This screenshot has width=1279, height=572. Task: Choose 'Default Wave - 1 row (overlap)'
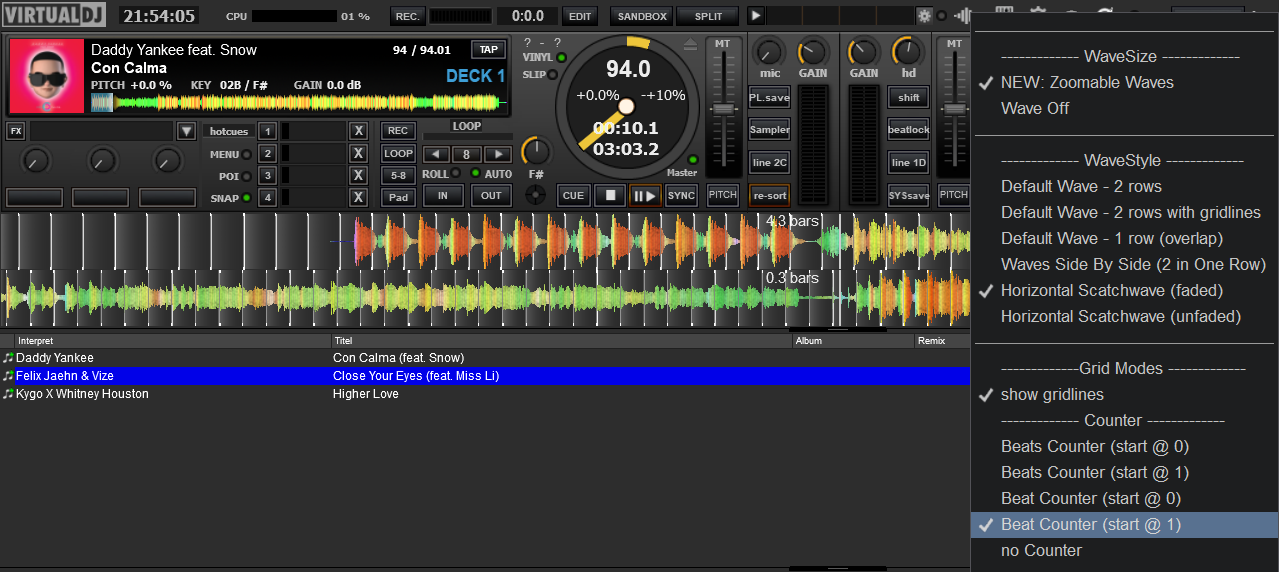click(x=1112, y=238)
